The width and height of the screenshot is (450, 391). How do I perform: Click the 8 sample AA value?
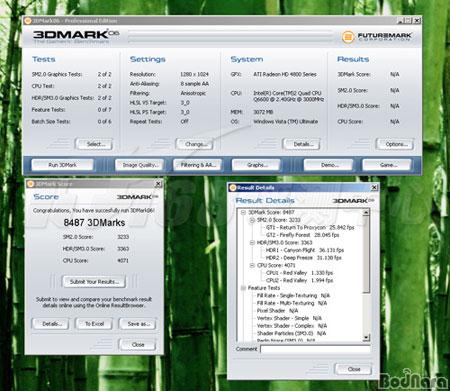pos(194,84)
